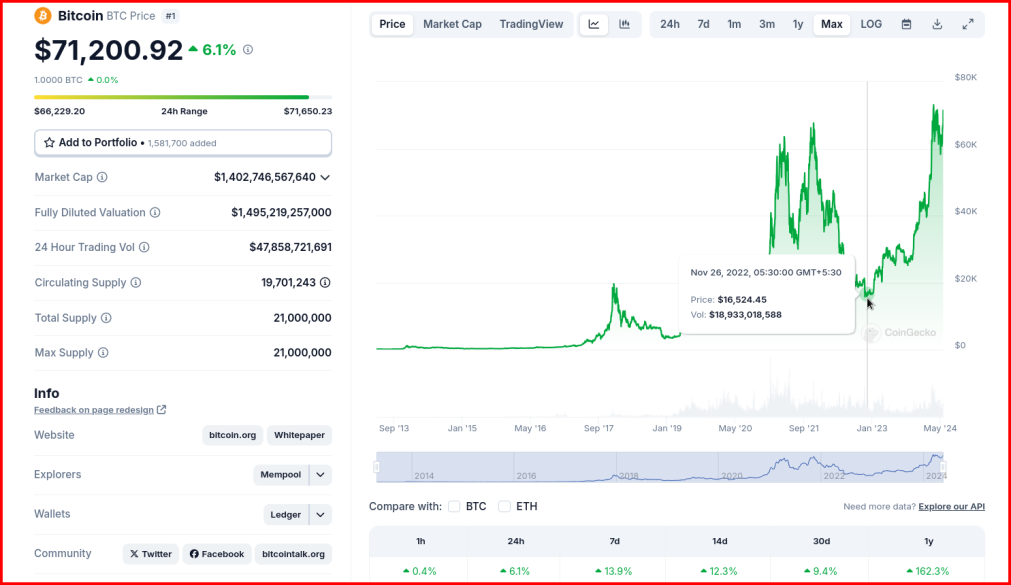Click the left handle of chart range navigator
Screen dimensions: 1011x585
pos(377,467)
